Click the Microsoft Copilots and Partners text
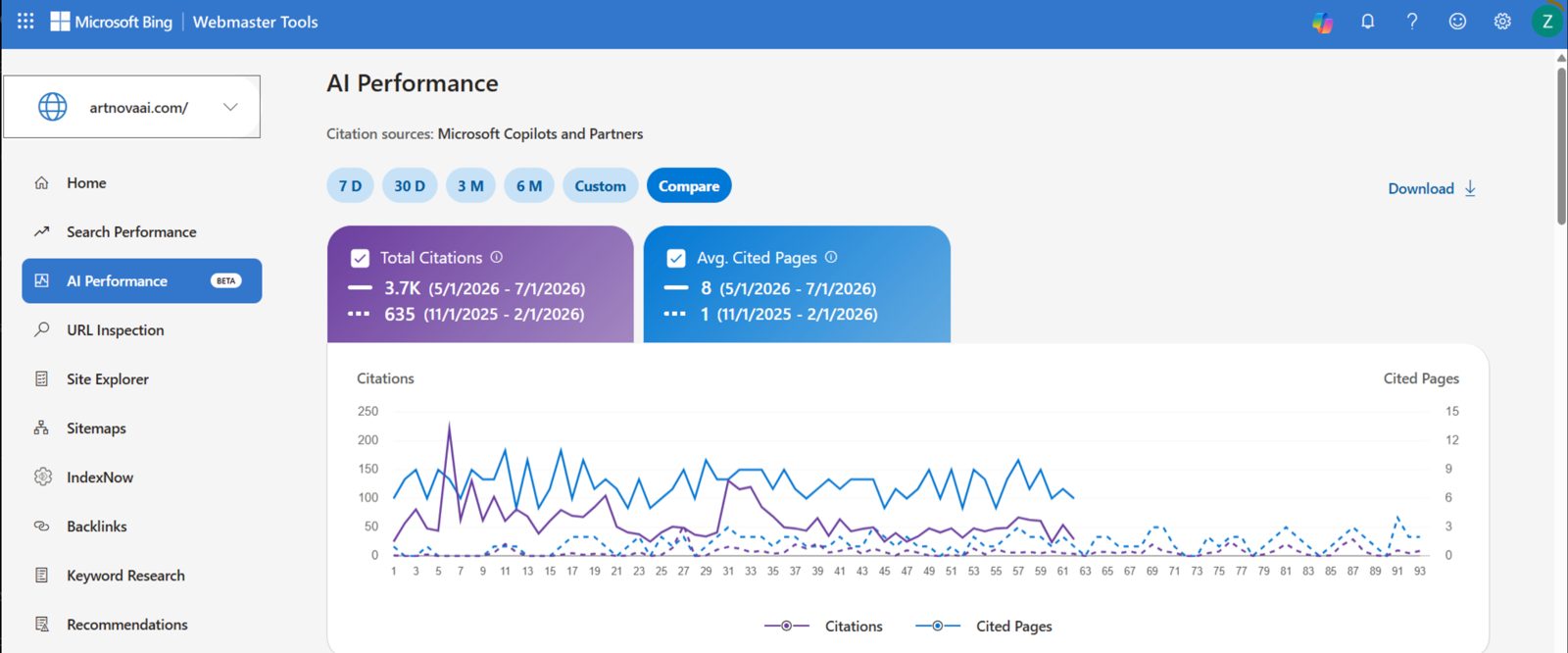This screenshot has height=653, width=1568. [x=540, y=133]
